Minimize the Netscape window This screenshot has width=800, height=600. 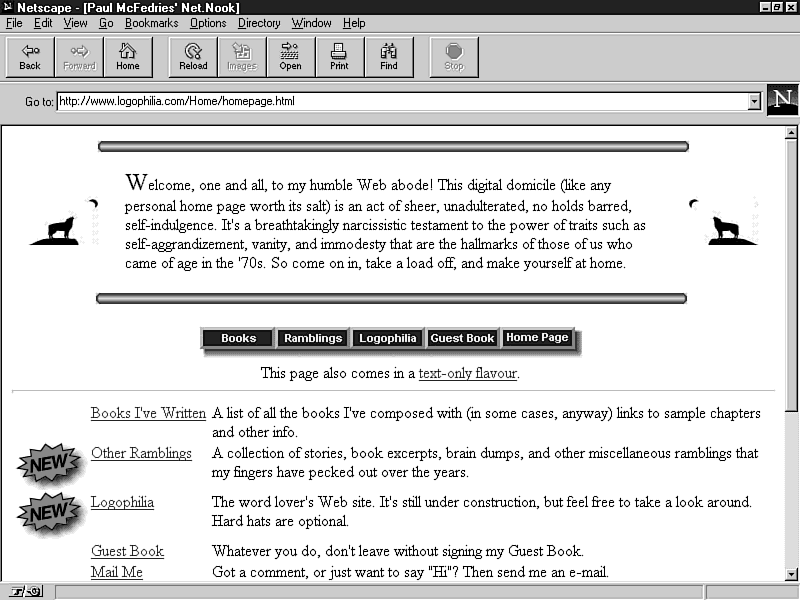pyautogui.click(x=765, y=7)
